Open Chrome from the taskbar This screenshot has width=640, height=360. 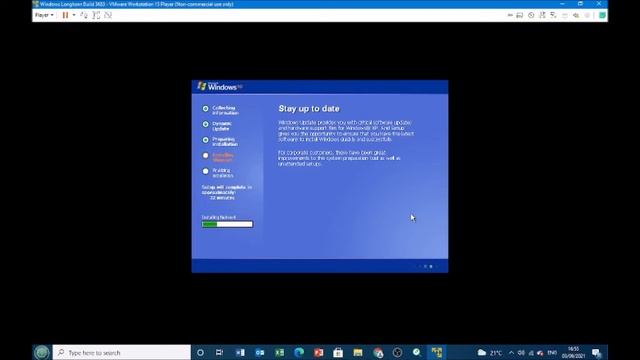378,352
